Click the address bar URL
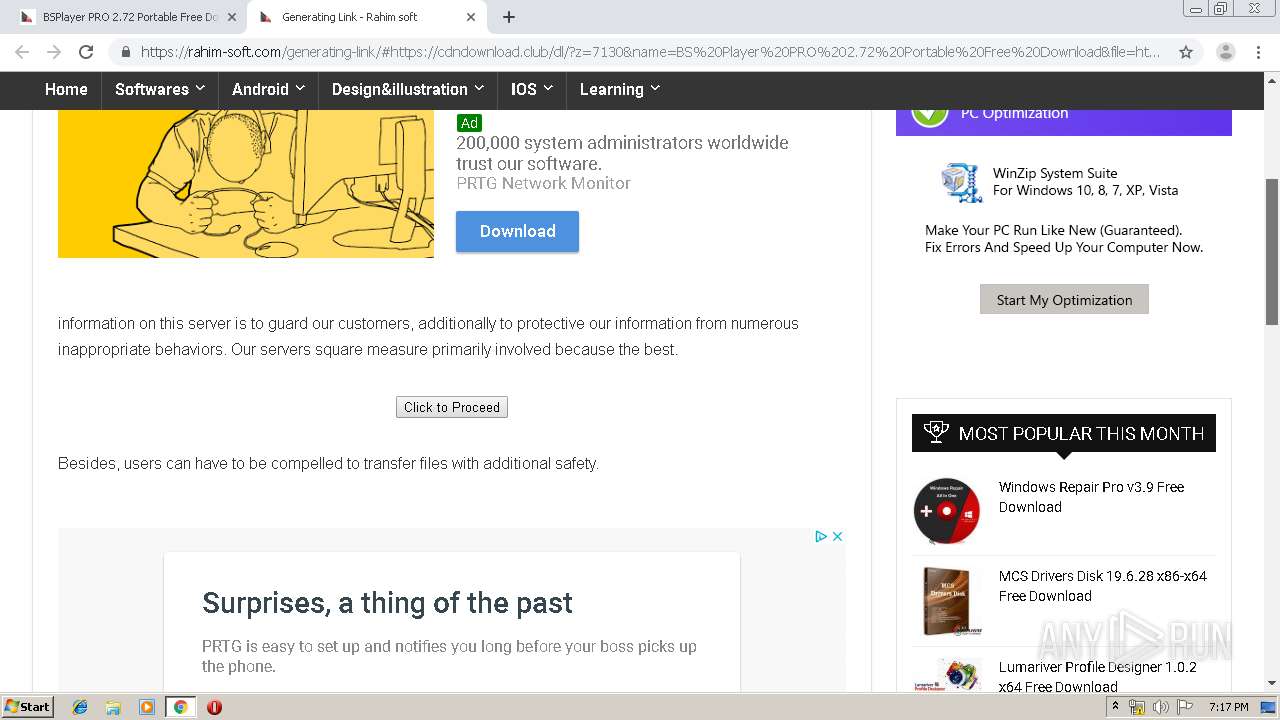This screenshot has height=720, width=1280. click(x=650, y=52)
